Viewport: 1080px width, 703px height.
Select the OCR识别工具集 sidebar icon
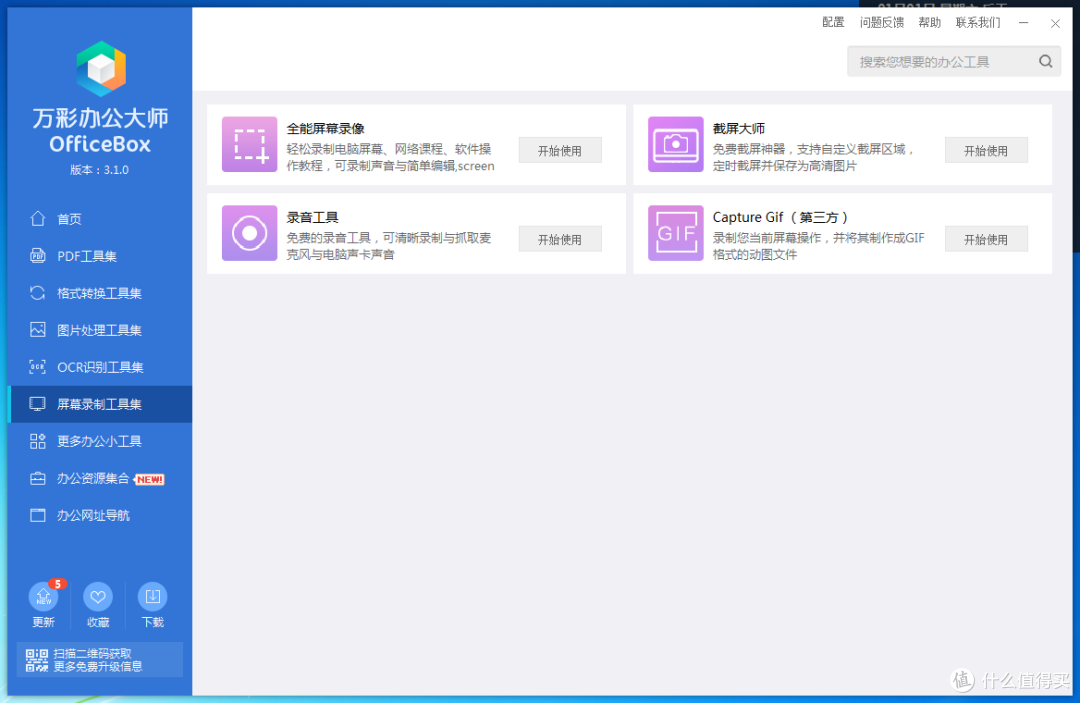pos(36,367)
